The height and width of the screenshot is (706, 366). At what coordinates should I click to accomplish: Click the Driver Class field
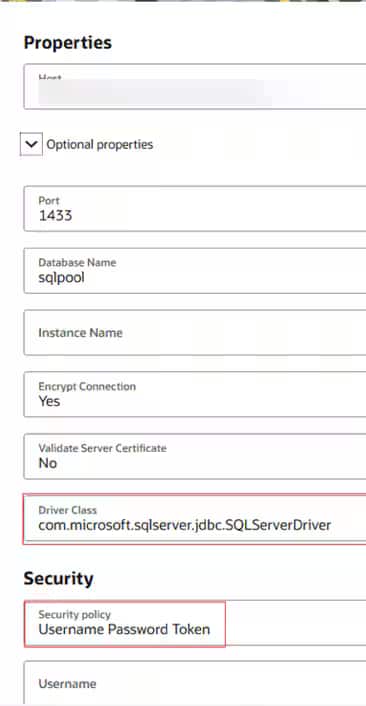click(194, 519)
